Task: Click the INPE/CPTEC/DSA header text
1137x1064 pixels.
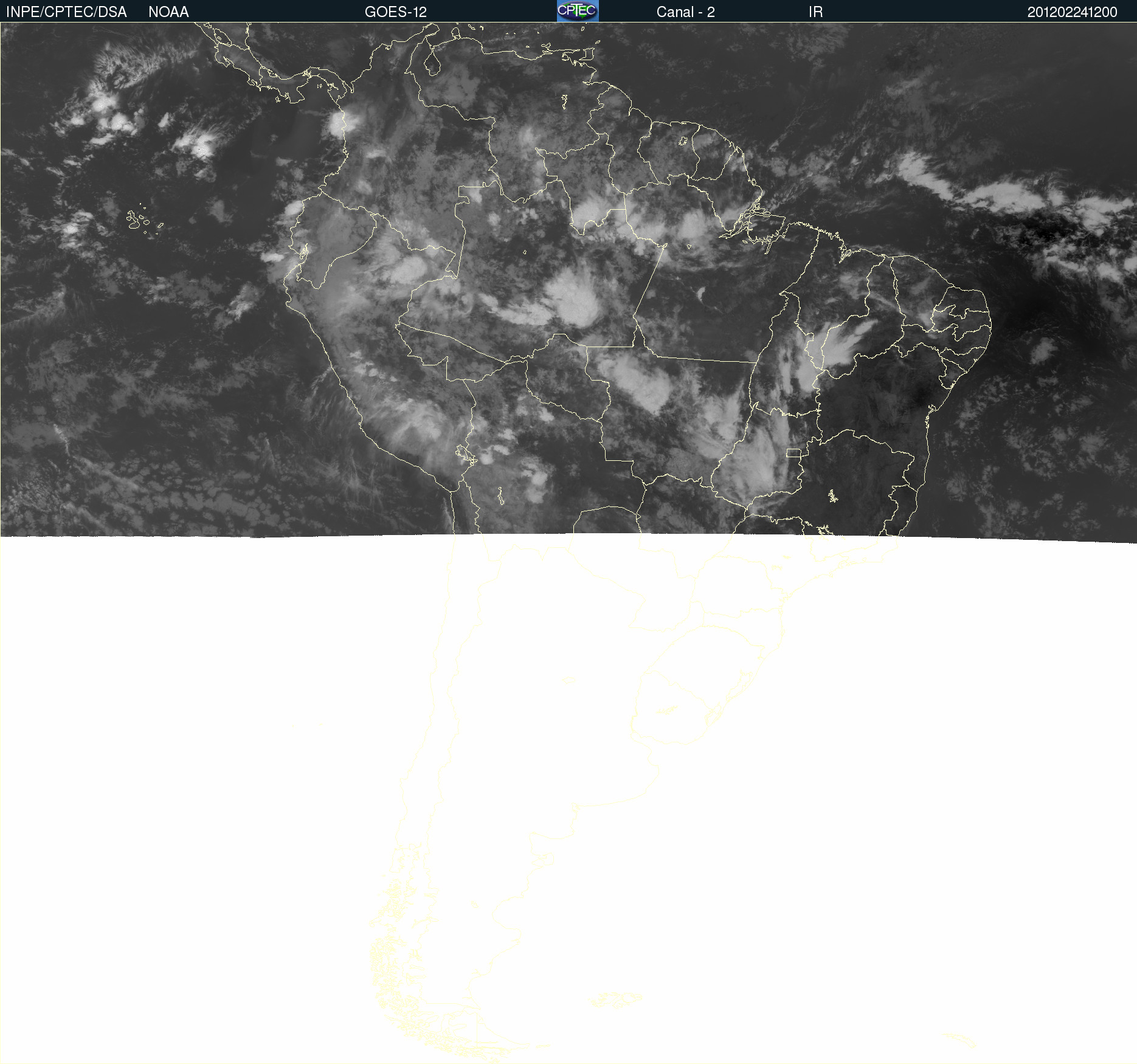Action: pyautogui.click(x=66, y=12)
